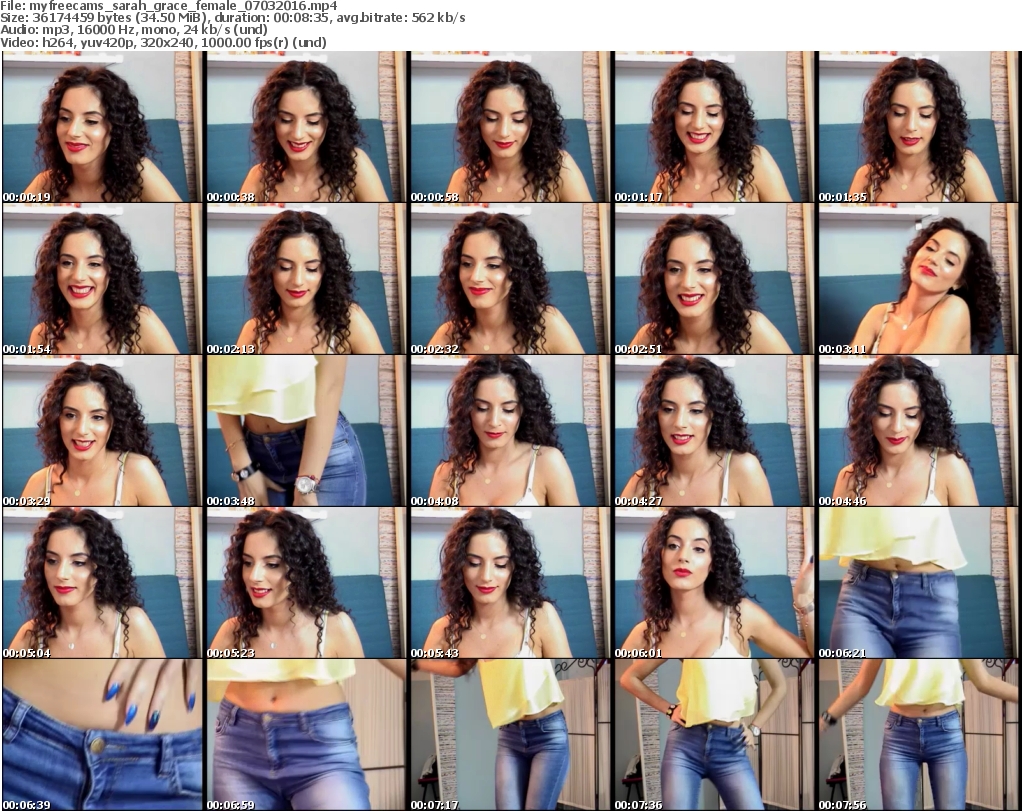Click the thumbnail stamped 00:05:43
Screen dimensions: 1024x811
point(510,583)
